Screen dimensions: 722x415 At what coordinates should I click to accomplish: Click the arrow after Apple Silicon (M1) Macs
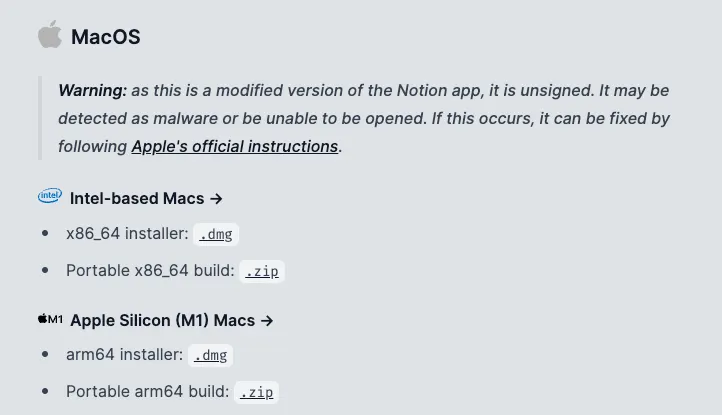tap(266, 321)
